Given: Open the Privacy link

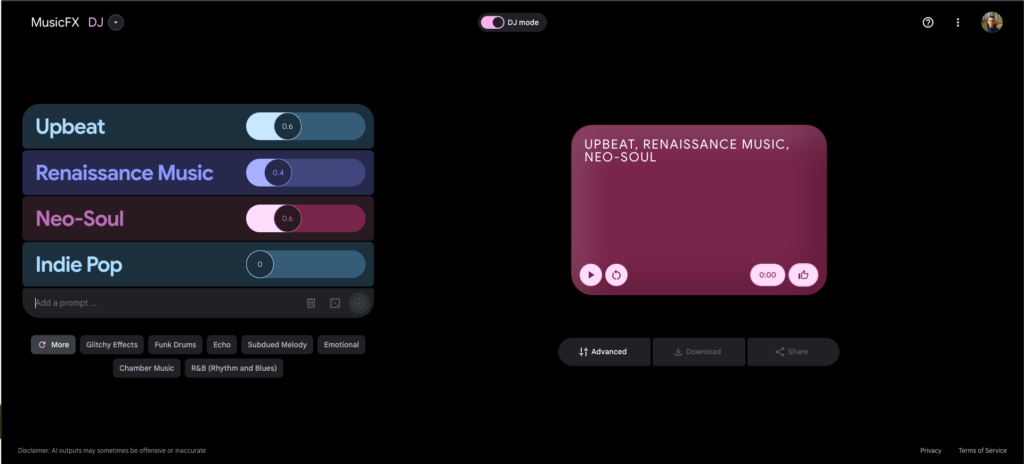Looking at the screenshot, I should point(931,450).
